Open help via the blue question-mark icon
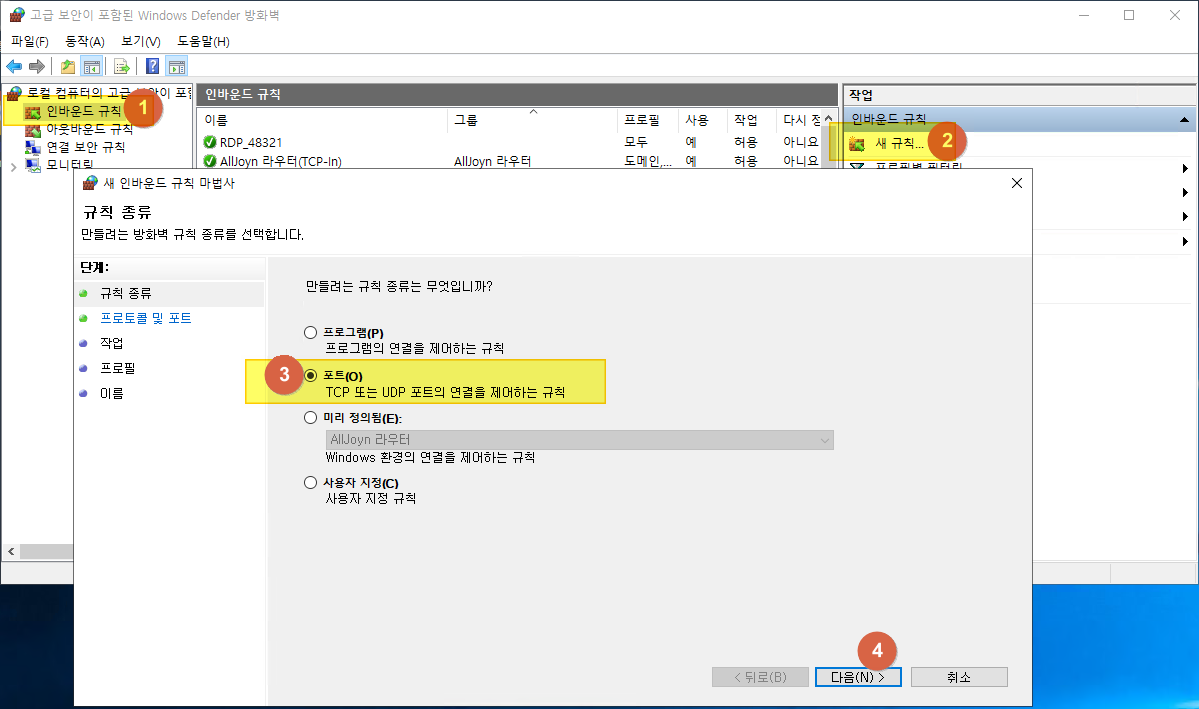The width and height of the screenshot is (1199, 709). coord(153,67)
